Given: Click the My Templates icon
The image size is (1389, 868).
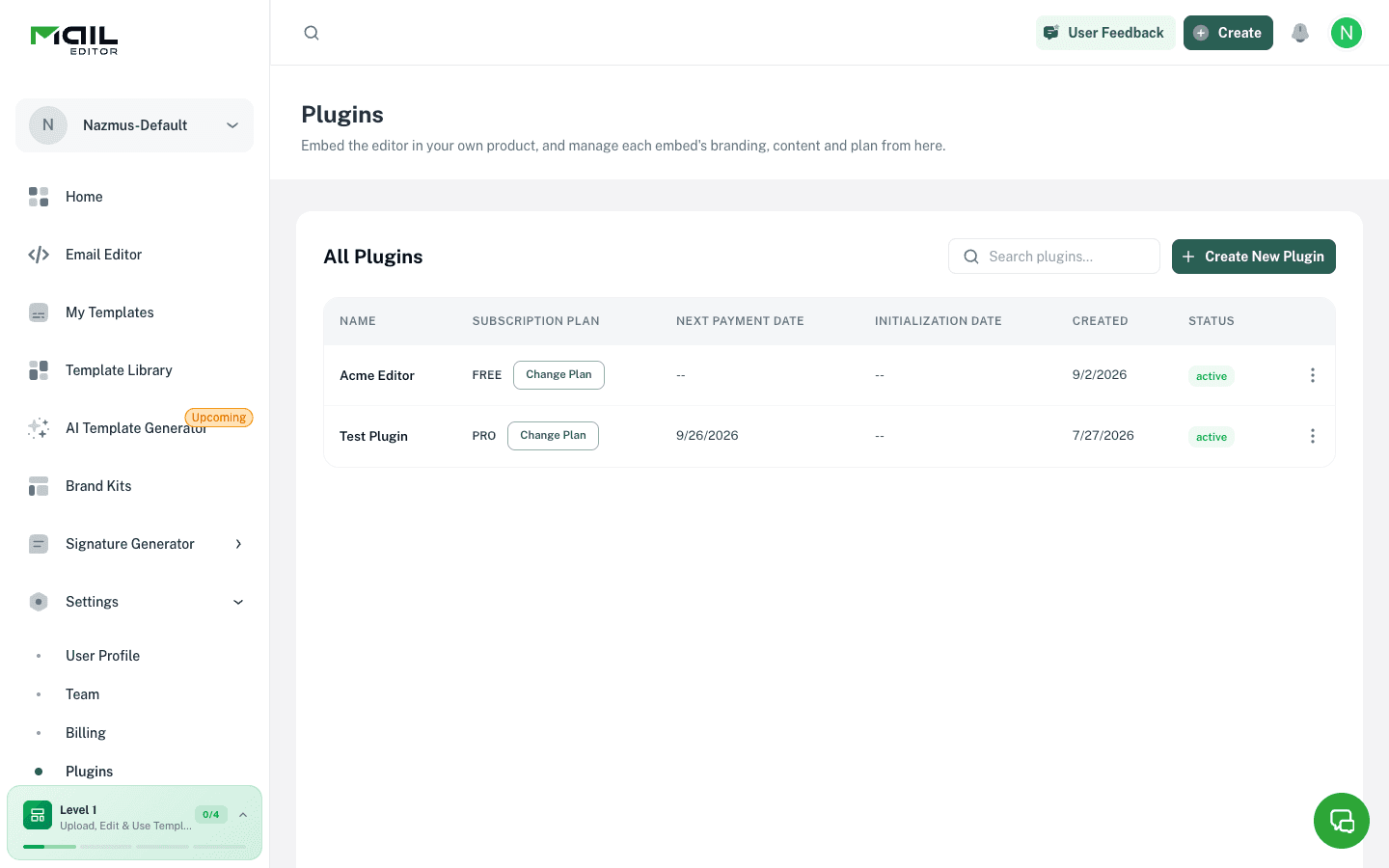Looking at the screenshot, I should coord(39,312).
